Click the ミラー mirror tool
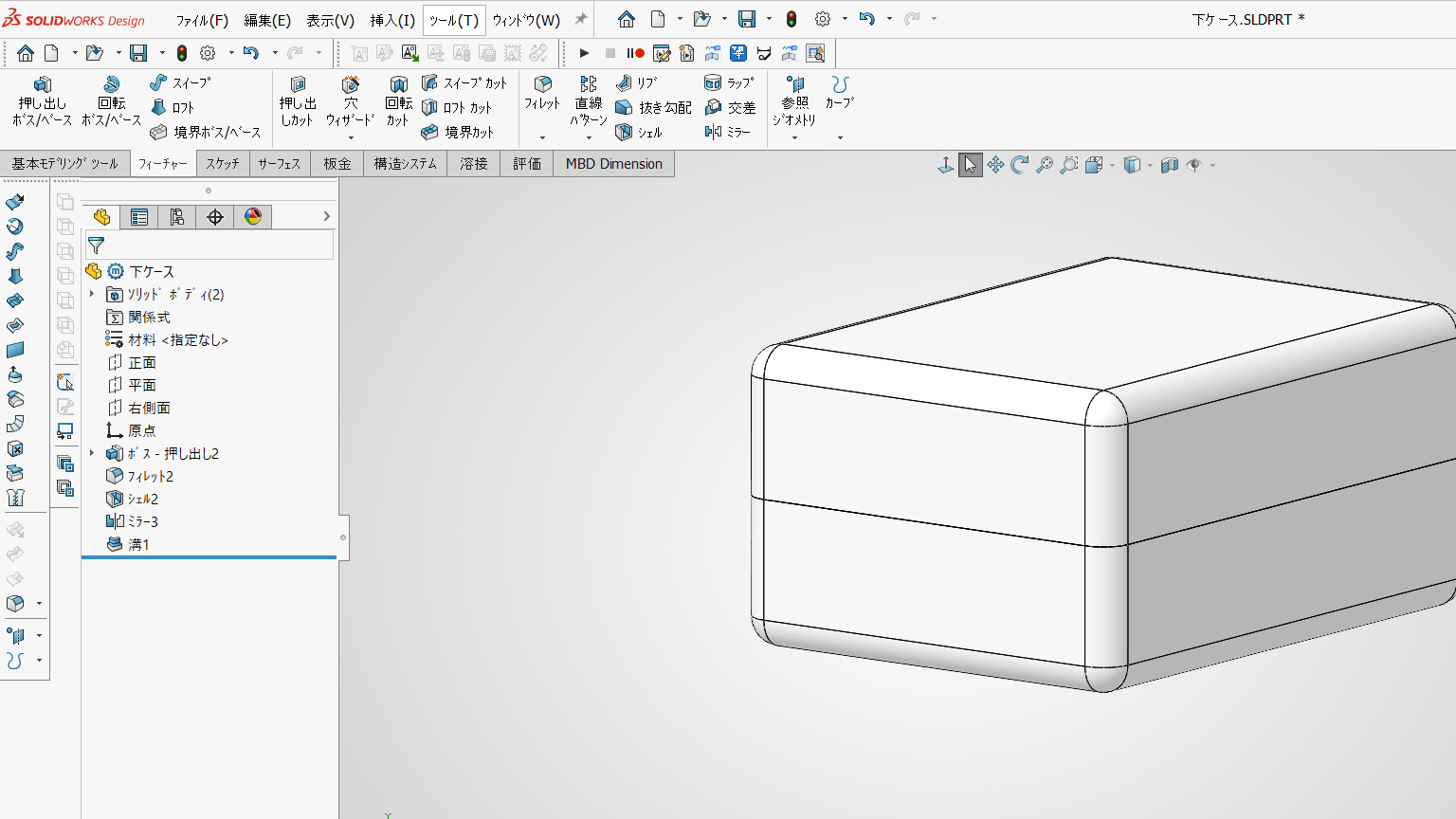Viewport: 1456px width, 819px height. (727, 133)
